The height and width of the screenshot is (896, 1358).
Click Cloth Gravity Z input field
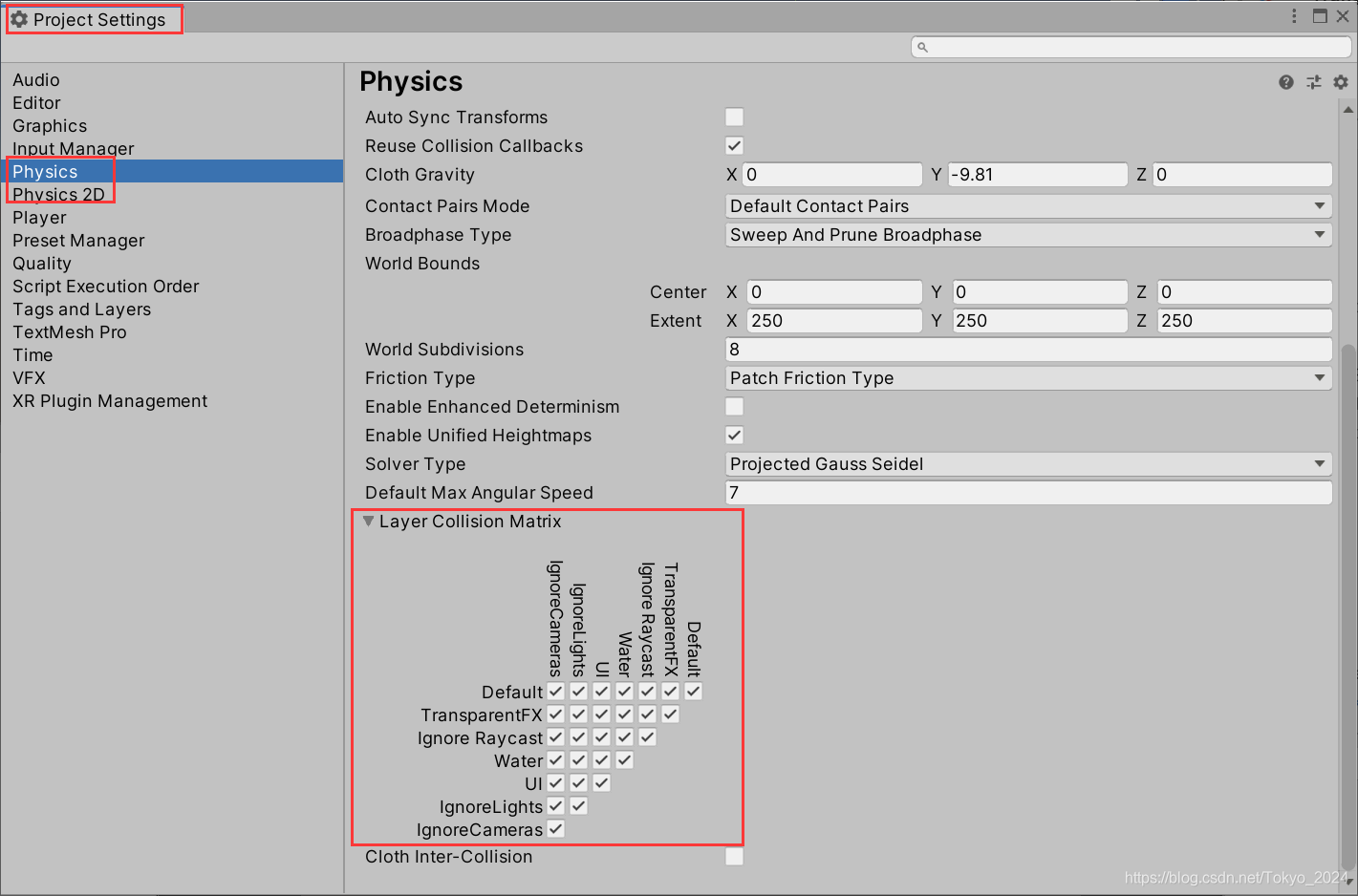(x=1242, y=175)
